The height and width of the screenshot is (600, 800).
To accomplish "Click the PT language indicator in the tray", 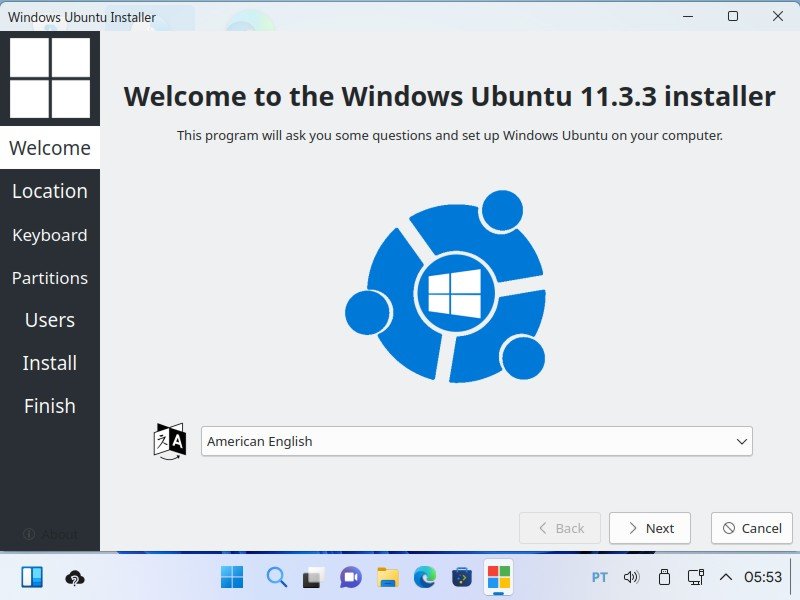I will click(x=599, y=577).
